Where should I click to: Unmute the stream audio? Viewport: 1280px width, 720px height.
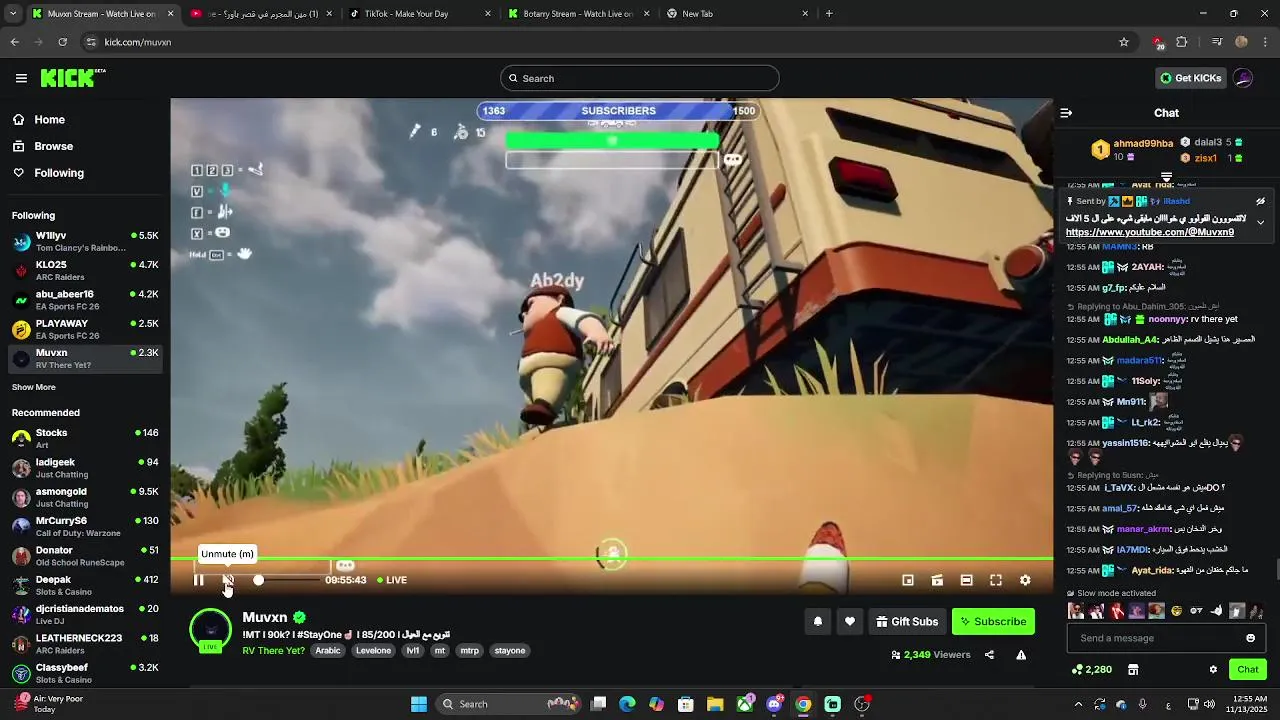(x=228, y=580)
